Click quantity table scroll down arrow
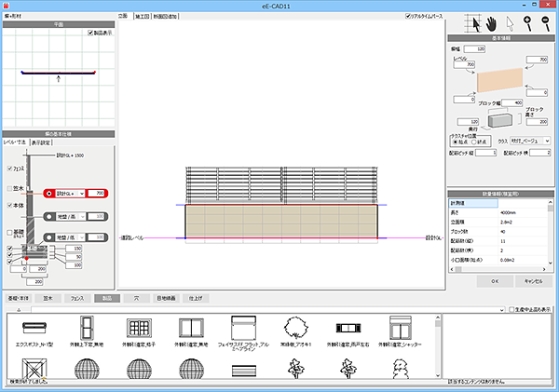 click(550, 263)
